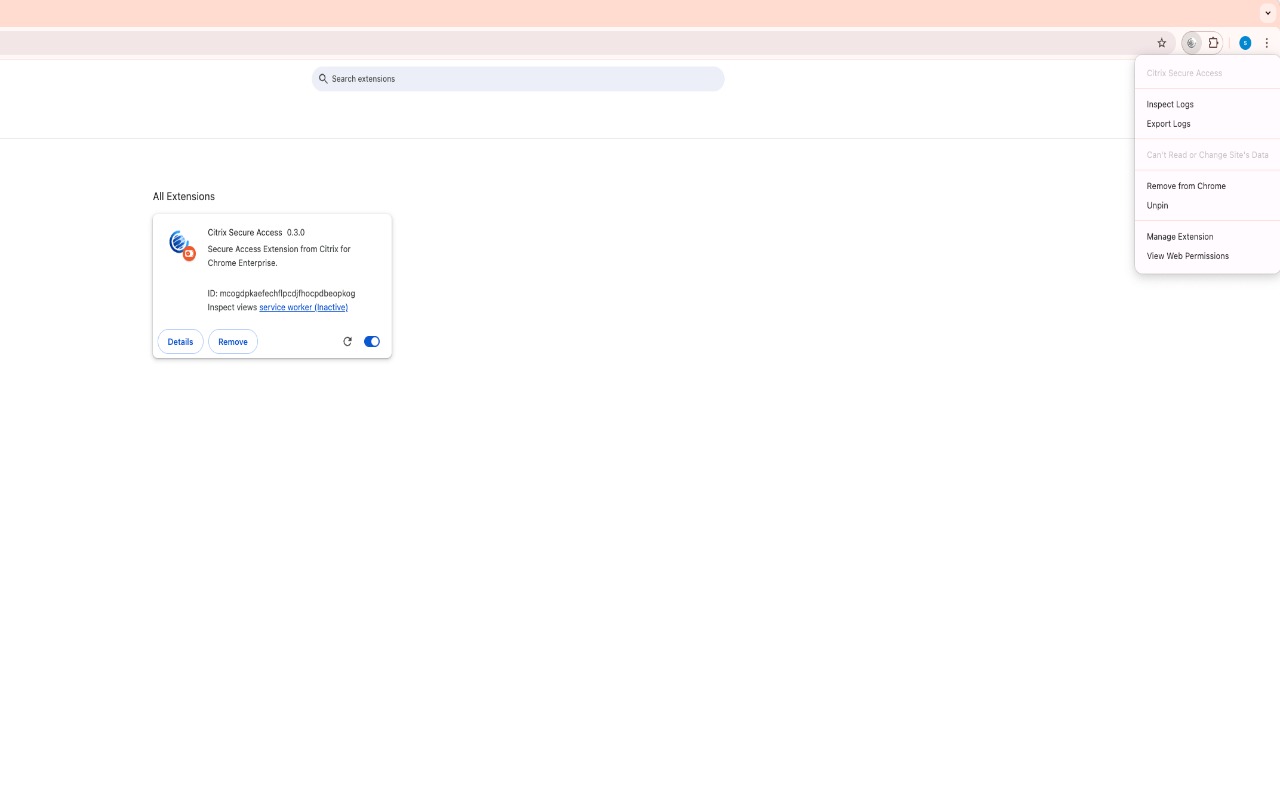Choose Inspect Logs from the extension menu
The width and height of the screenshot is (1280, 800).
point(1169,104)
